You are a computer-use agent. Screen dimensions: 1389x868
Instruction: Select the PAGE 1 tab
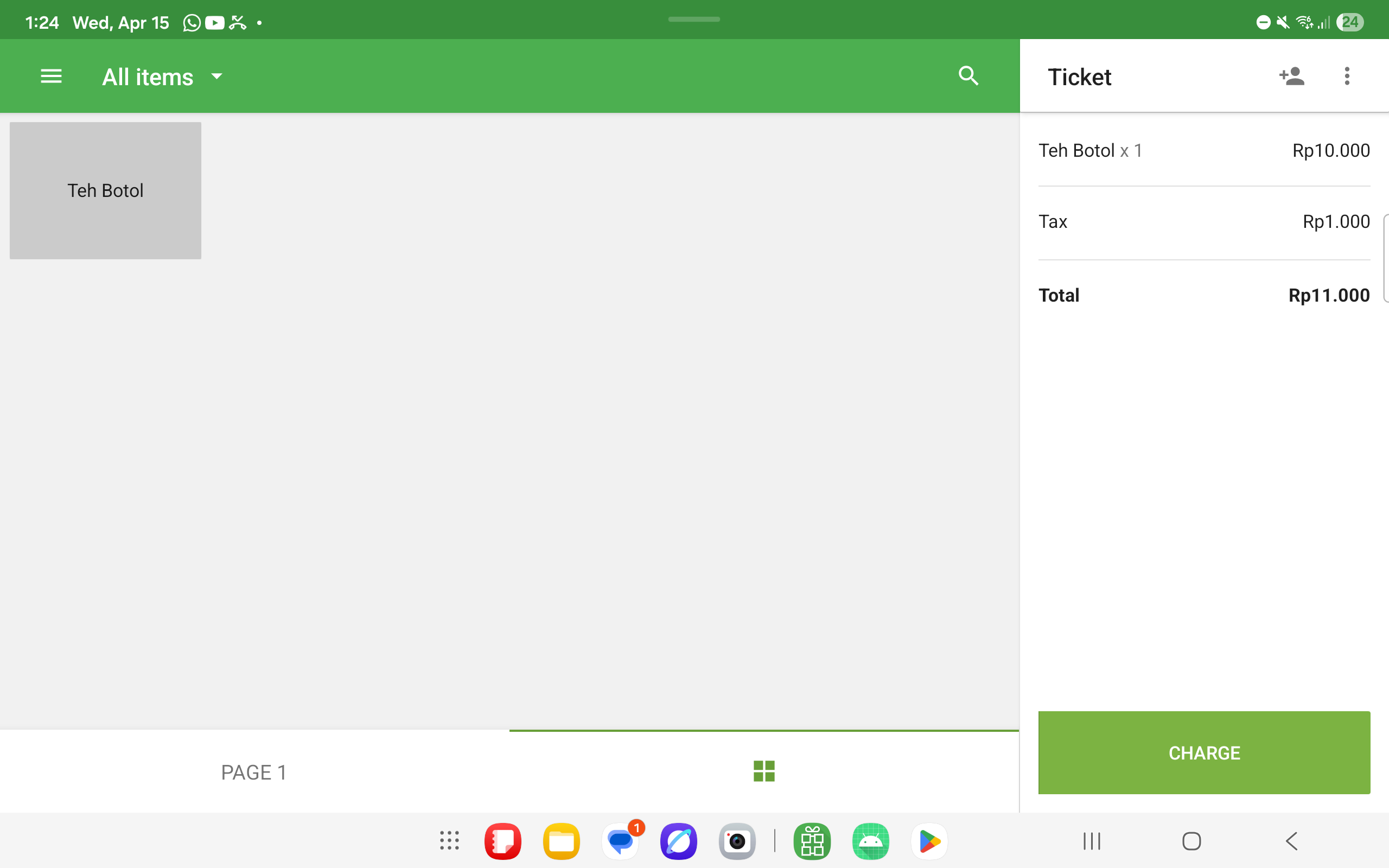click(x=254, y=771)
